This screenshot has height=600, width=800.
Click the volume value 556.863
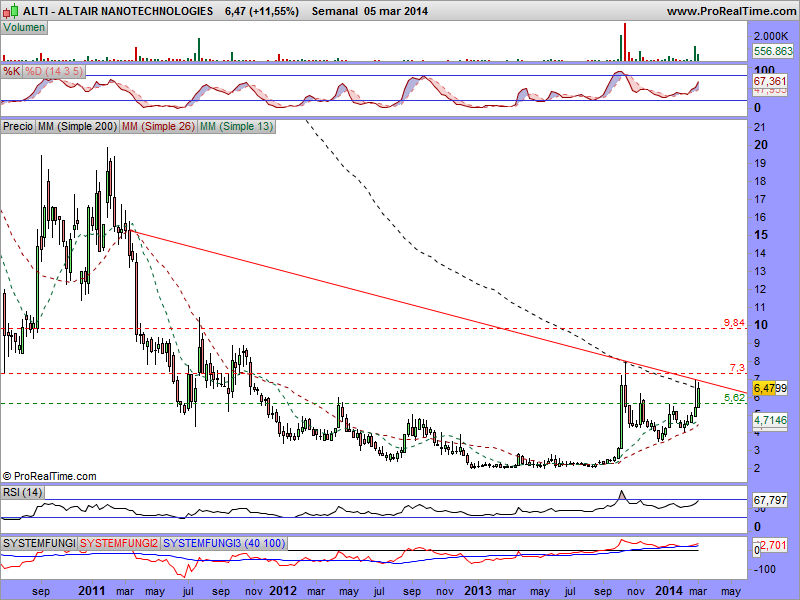tap(773, 51)
